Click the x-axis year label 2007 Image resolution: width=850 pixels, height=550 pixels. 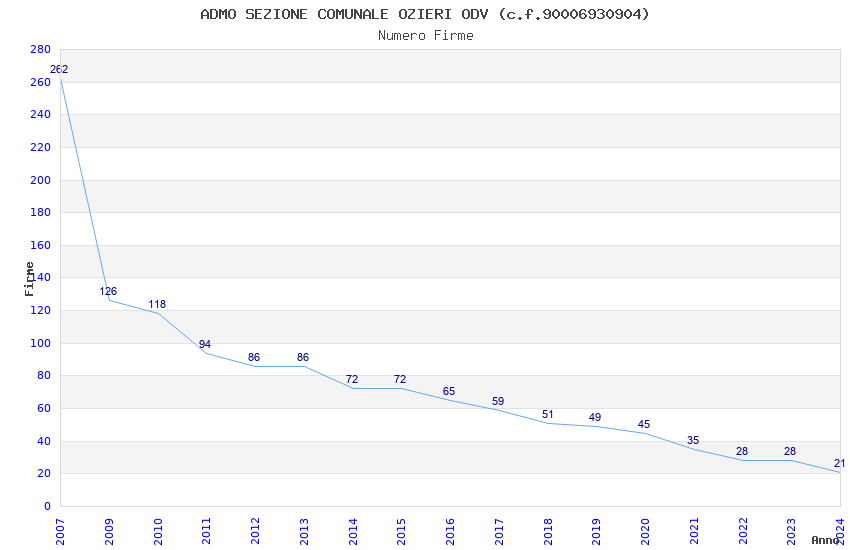point(60,532)
